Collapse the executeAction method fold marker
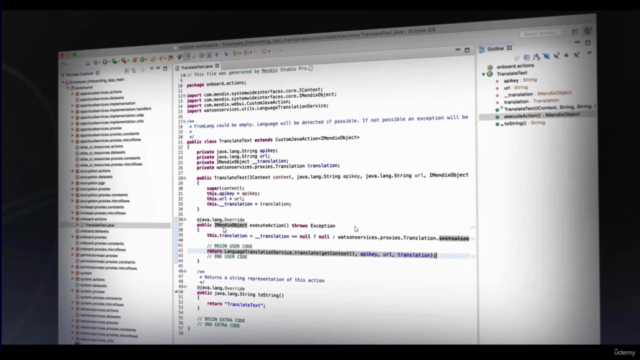Viewport: 640px width, 360px height. coord(184,220)
